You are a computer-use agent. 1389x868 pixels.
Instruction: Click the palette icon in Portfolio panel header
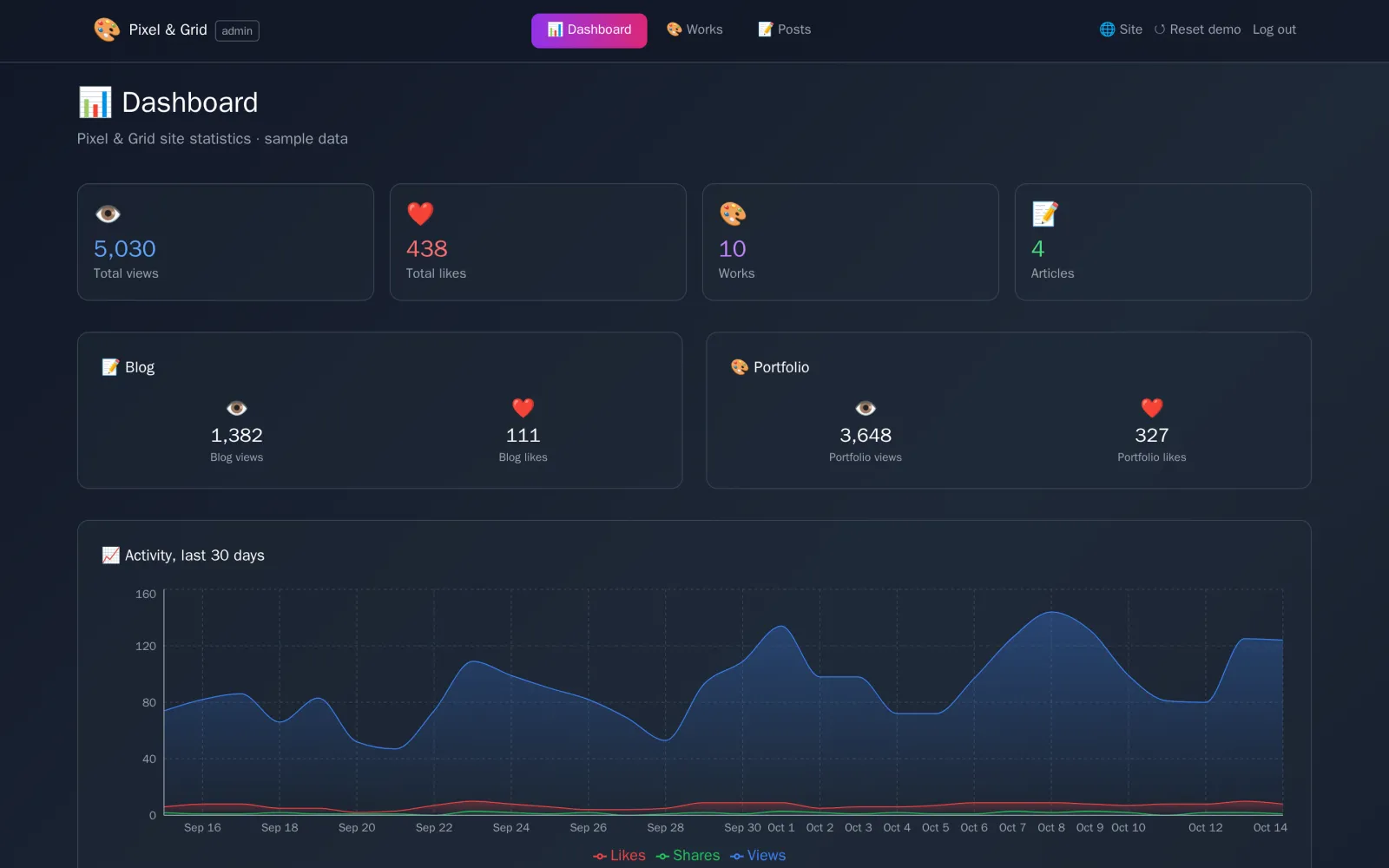tap(740, 367)
